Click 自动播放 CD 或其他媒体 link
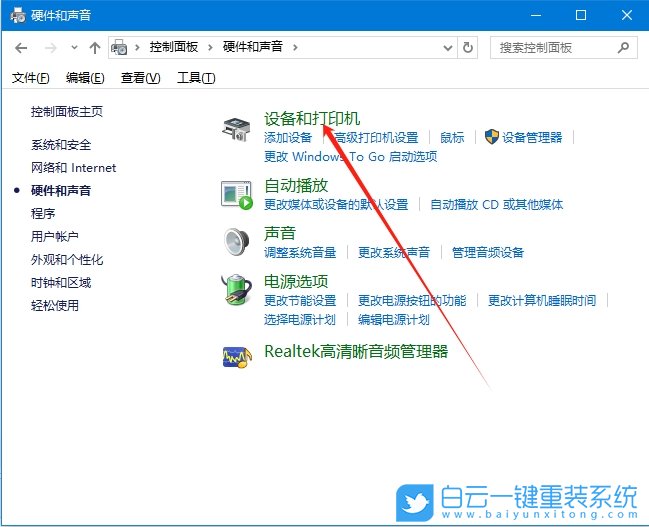The image size is (649, 527). click(x=497, y=205)
